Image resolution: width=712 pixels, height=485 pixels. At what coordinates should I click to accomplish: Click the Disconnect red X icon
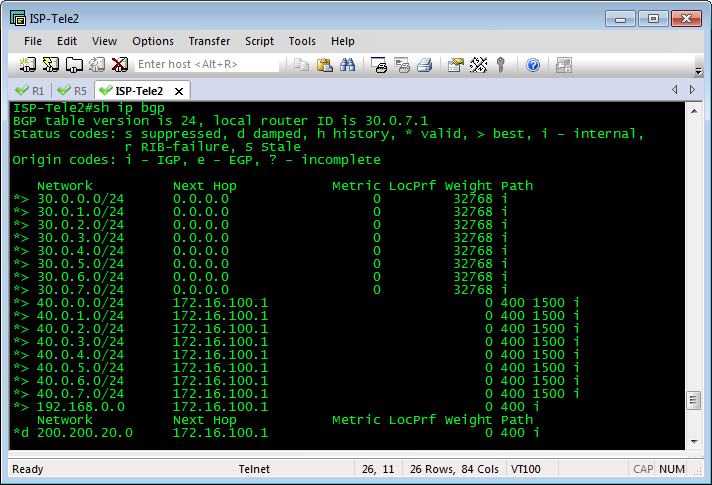120,65
